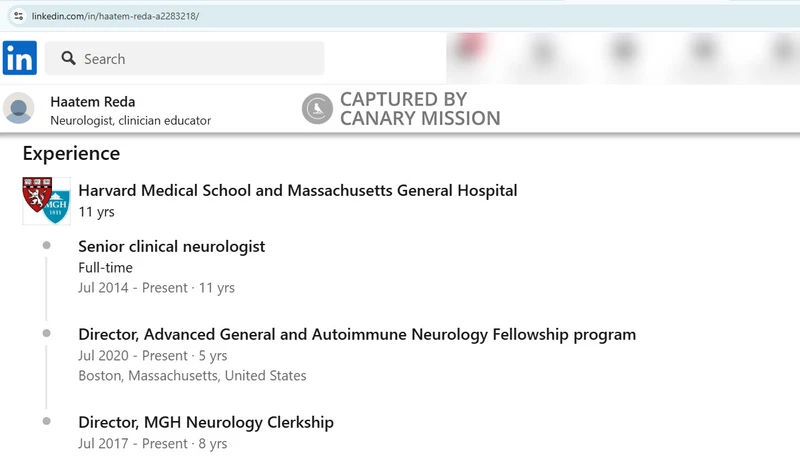The width and height of the screenshot is (800, 475).
Task: Click the timeline bullet beside Senior clinical neurologist
Action: coord(46,245)
